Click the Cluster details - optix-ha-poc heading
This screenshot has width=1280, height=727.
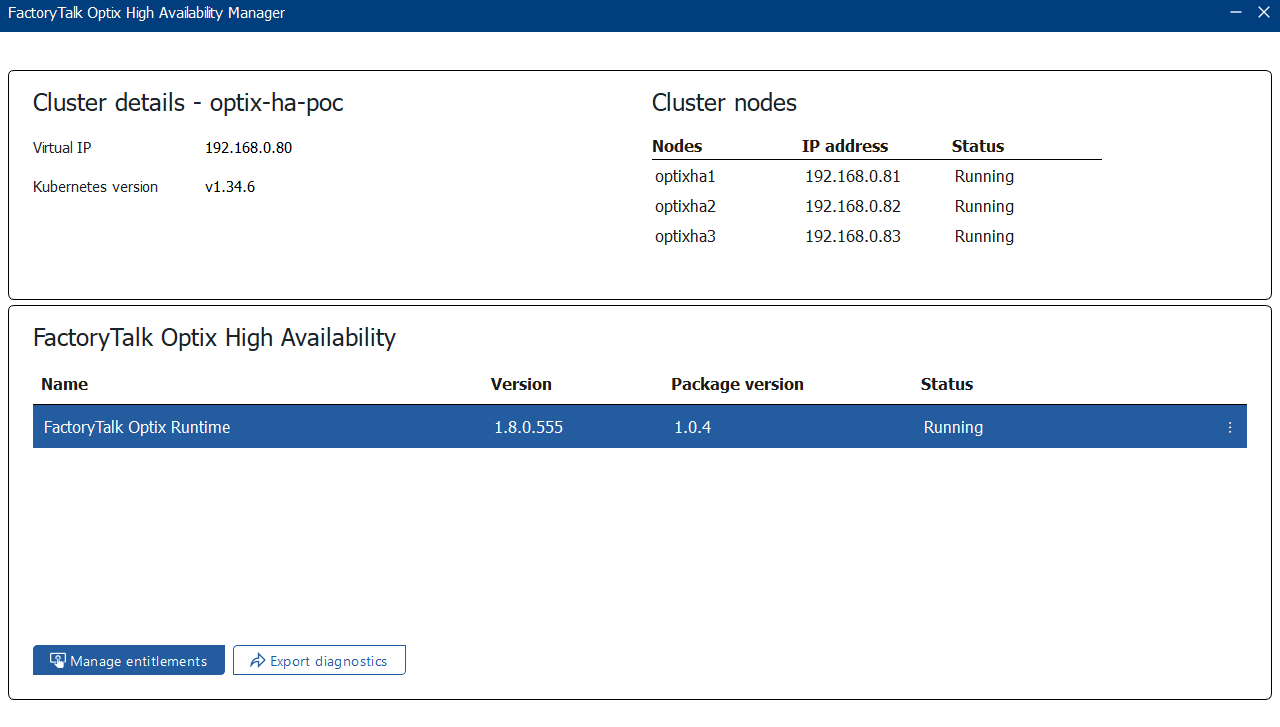click(188, 102)
